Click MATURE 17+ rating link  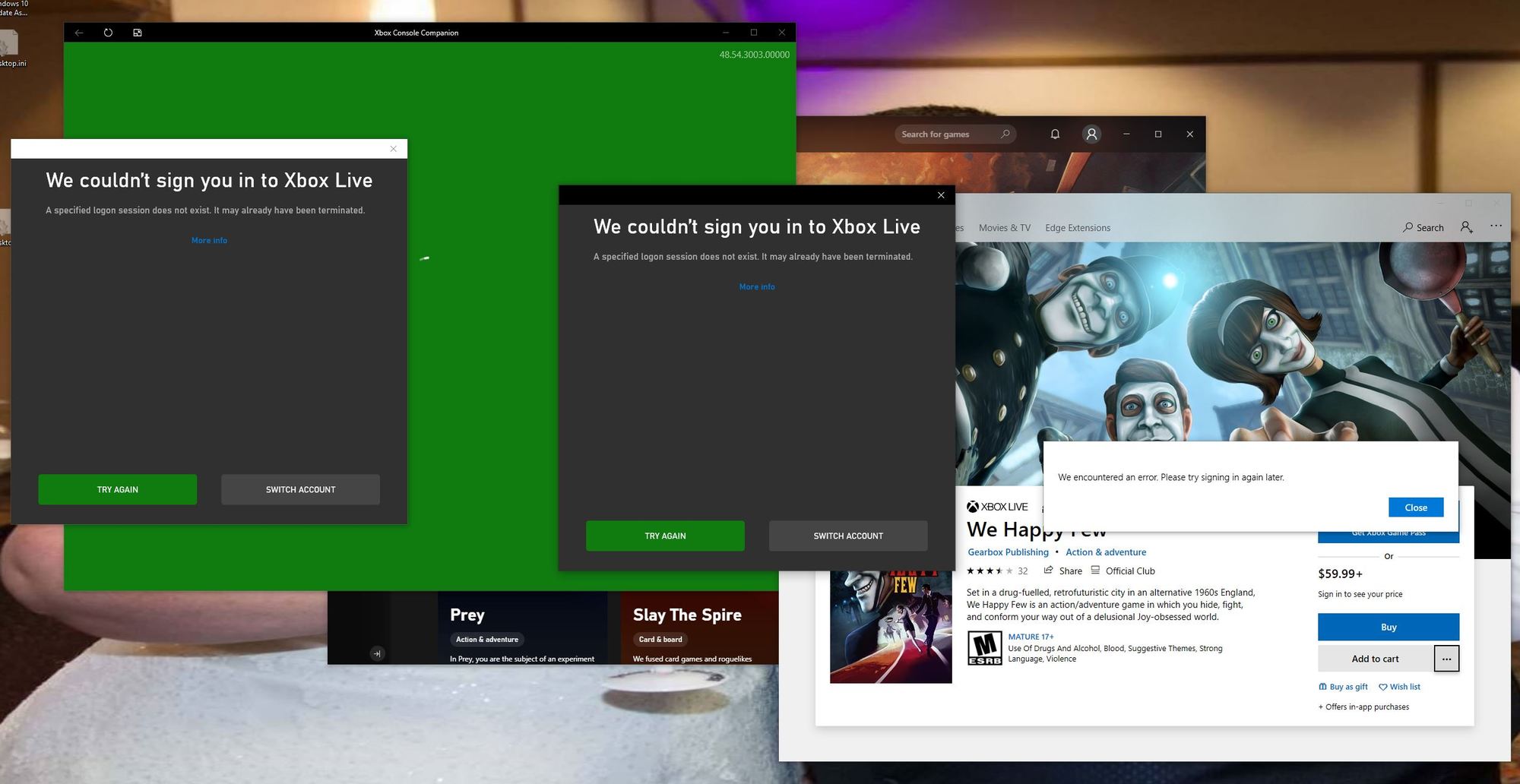pos(1031,637)
